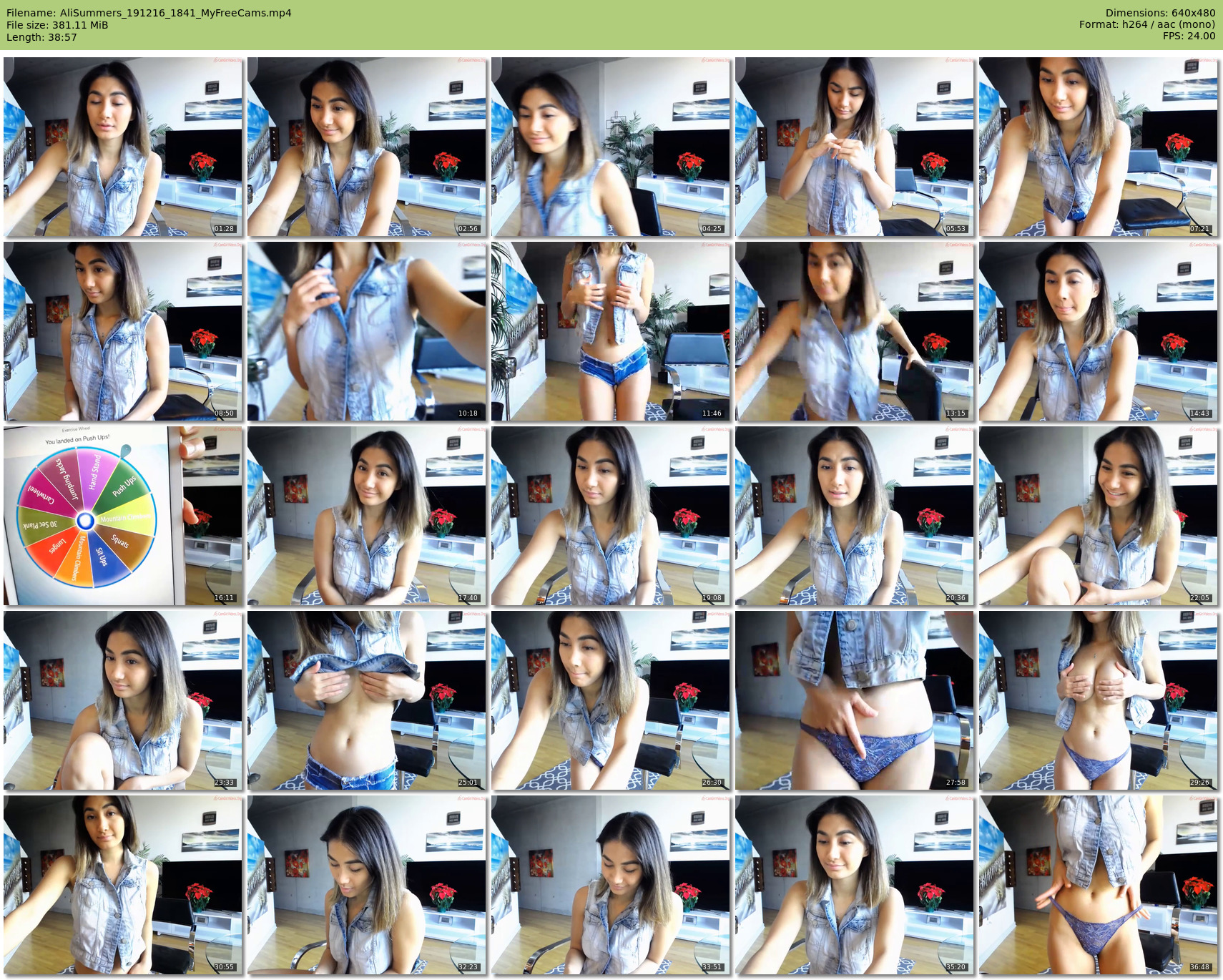Click the thumbnail marked 30:55
Screen dimensions: 1223x980
click(123, 885)
